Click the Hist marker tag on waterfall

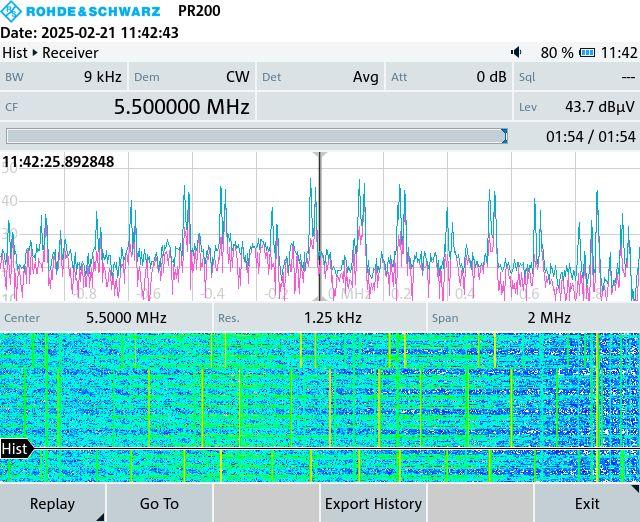(16, 449)
